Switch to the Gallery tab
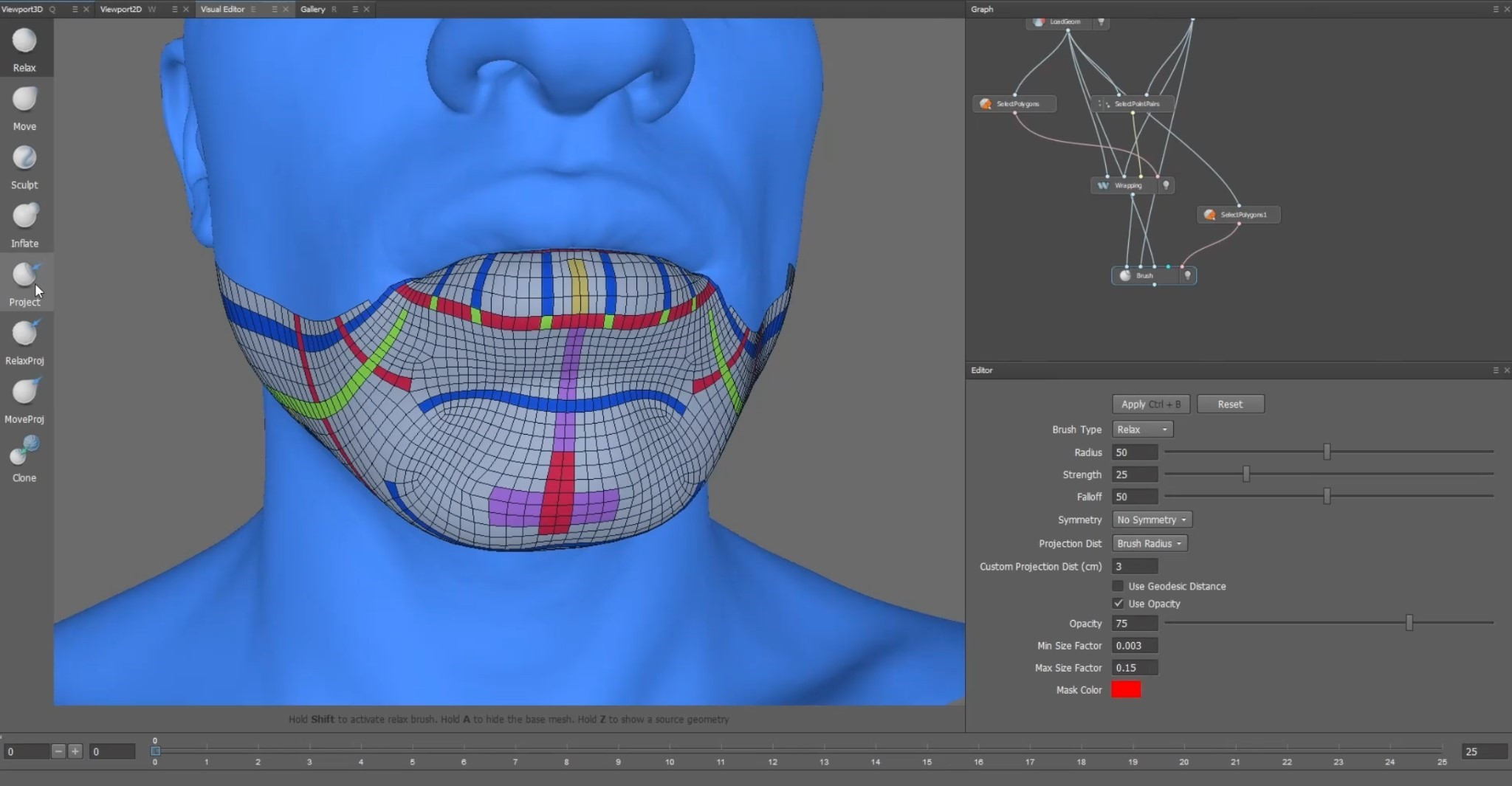The width and height of the screenshot is (1512, 786). [313, 10]
